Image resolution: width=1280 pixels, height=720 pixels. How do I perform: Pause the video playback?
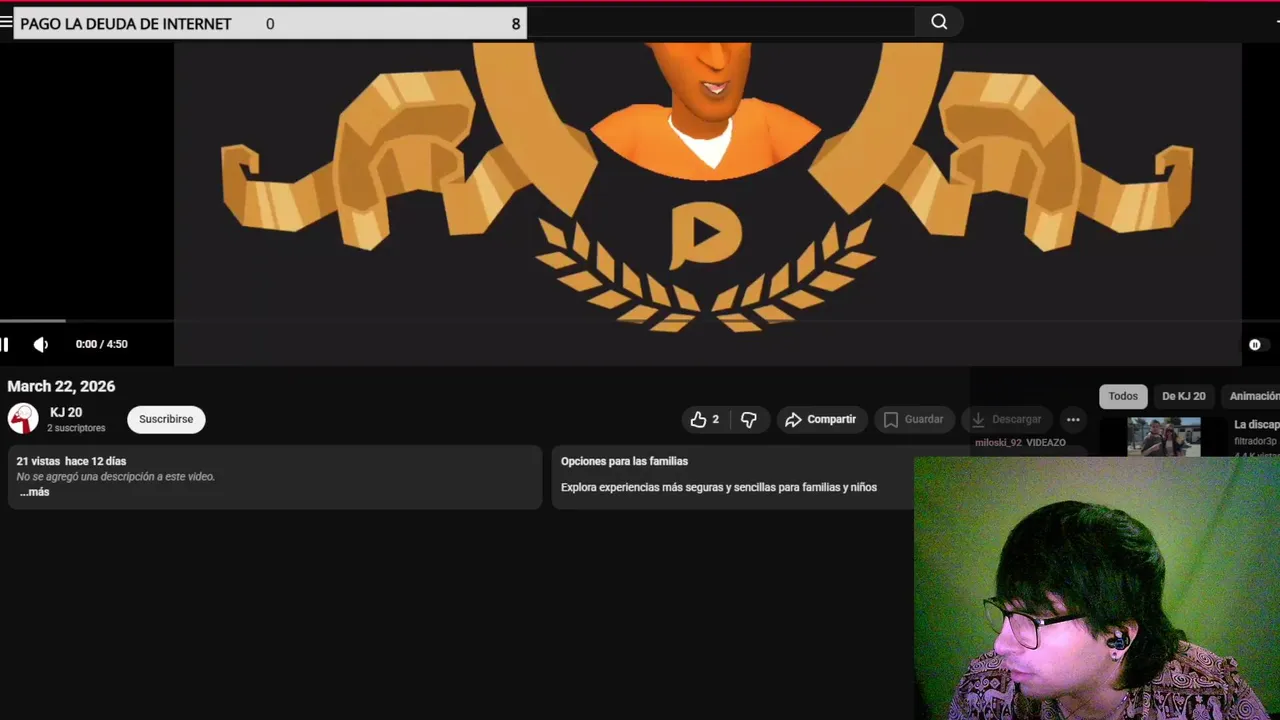(x=5, y=344)
